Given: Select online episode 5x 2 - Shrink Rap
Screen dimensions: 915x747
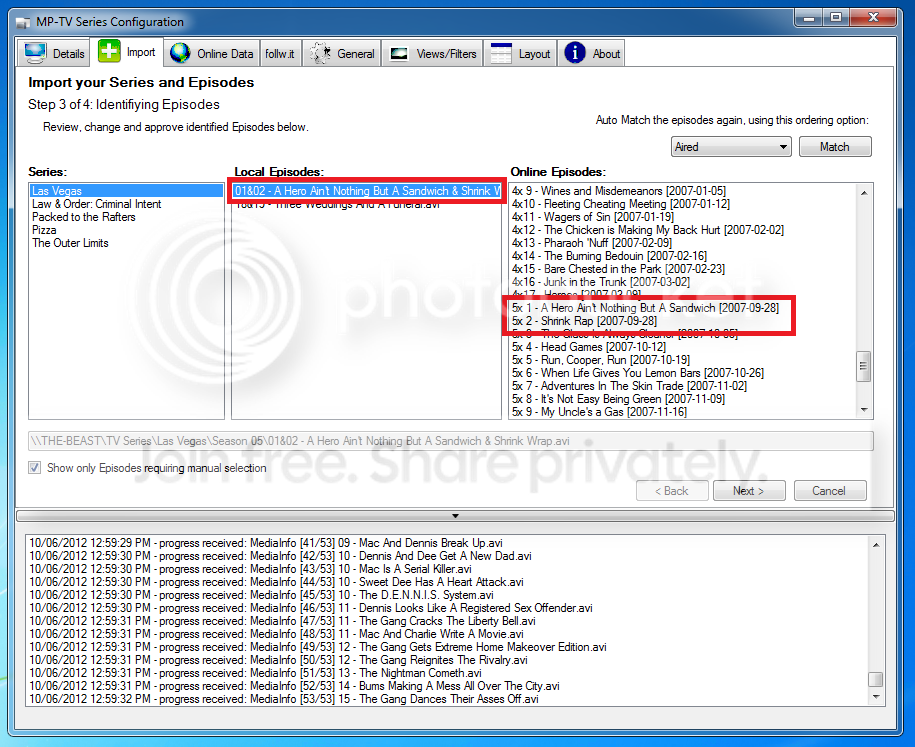Looking at the screenshot, I should click(585, 321).
